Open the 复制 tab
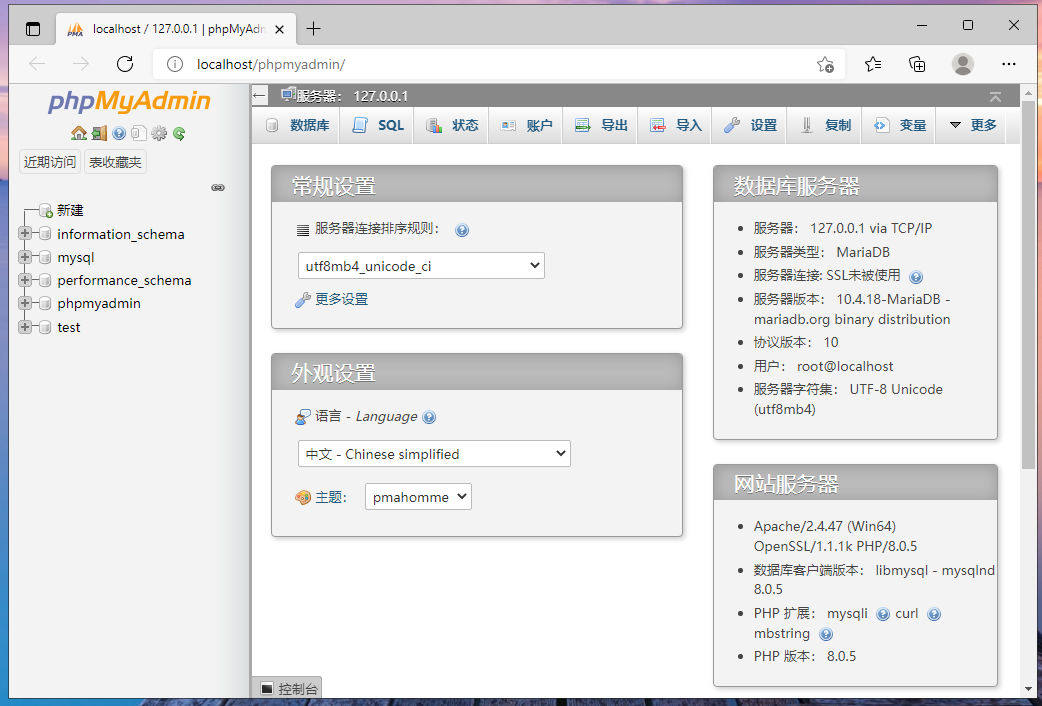 tap(824, 125)
